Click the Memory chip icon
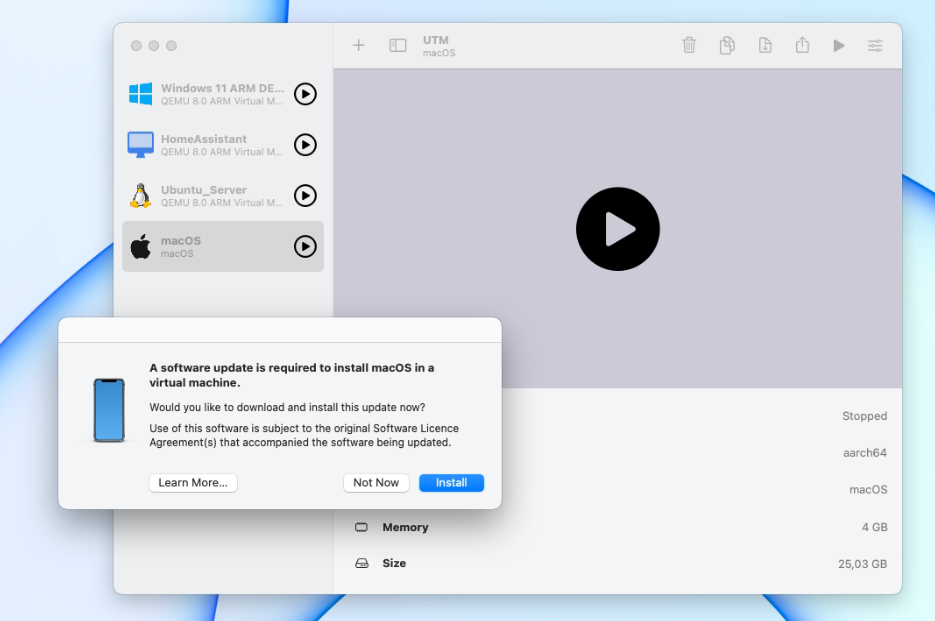The width and height of the screenshot is (935, 621). point(361,527)
